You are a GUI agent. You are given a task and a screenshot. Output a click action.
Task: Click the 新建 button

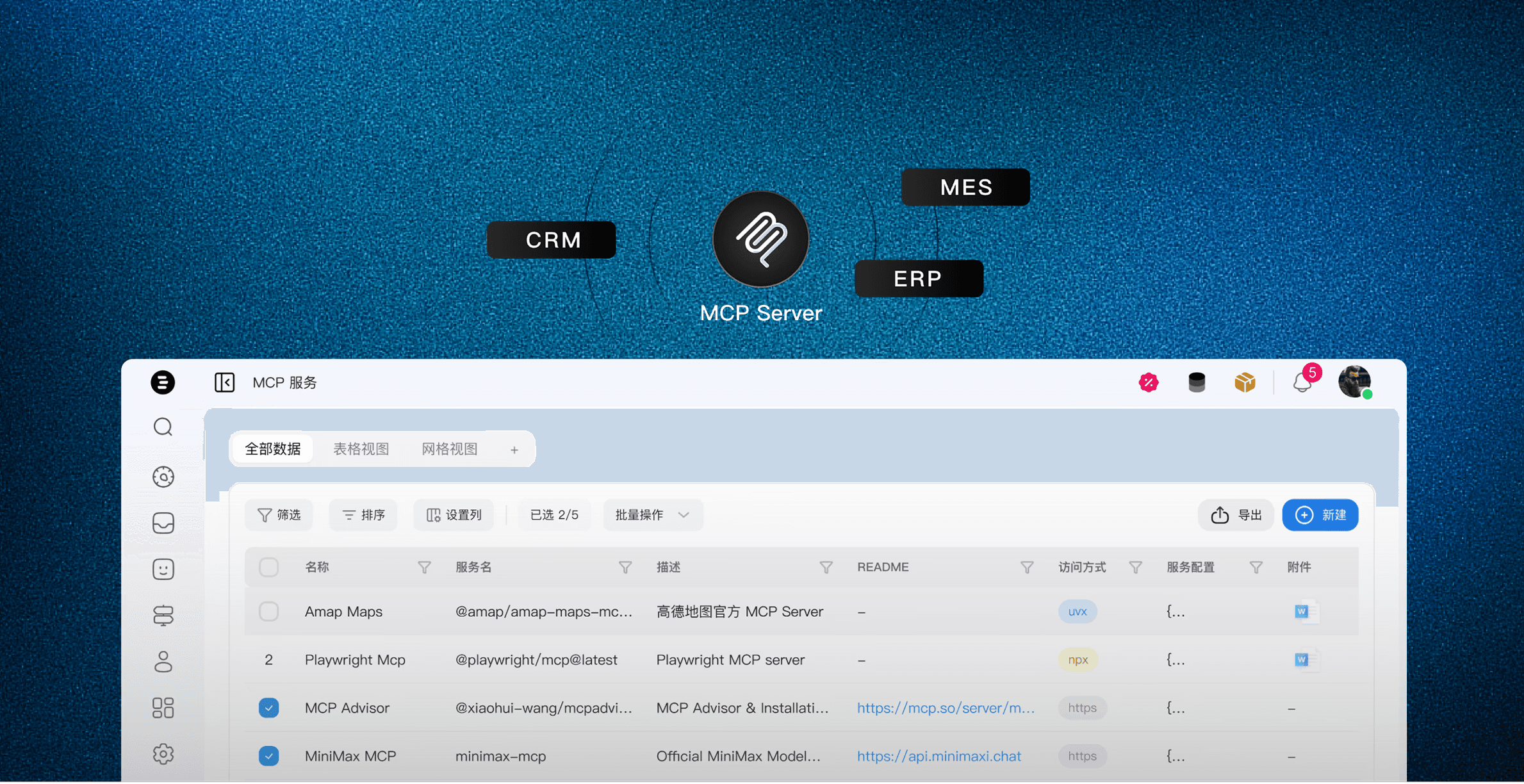pos(1320,515)
